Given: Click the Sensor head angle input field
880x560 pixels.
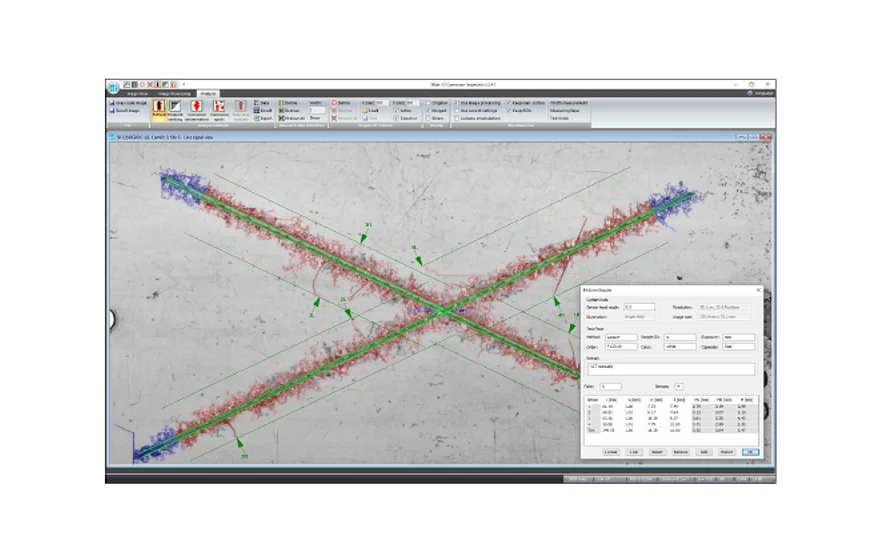Looking at the screenshot, I should point(639,307).
